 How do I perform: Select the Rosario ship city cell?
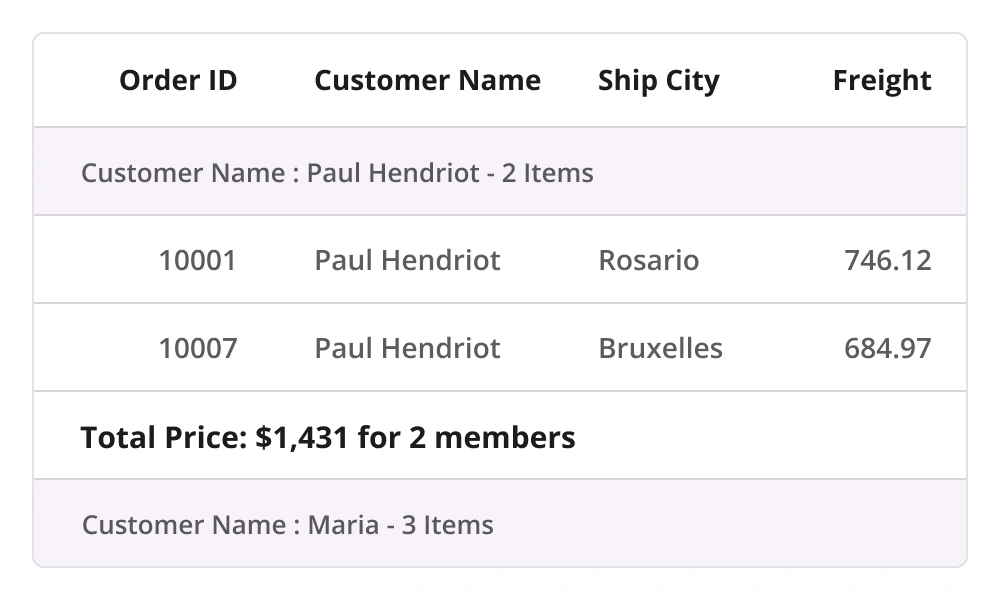click(648, 261)
